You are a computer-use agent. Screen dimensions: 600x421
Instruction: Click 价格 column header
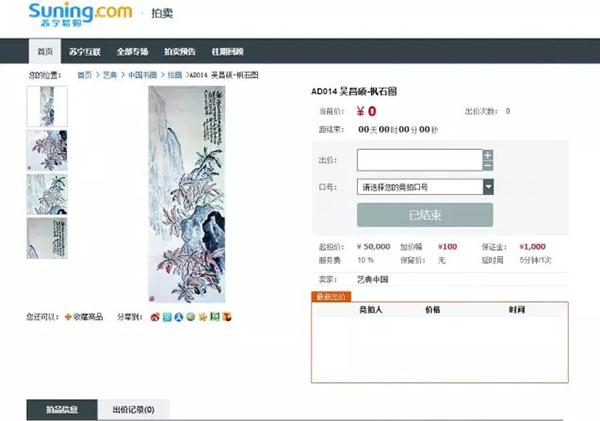[433, 310]
